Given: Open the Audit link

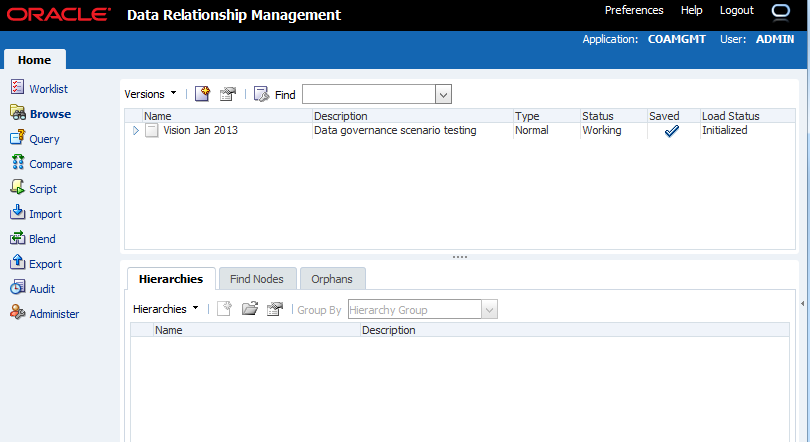Looking at the screenshot, I should click(42, 289).
